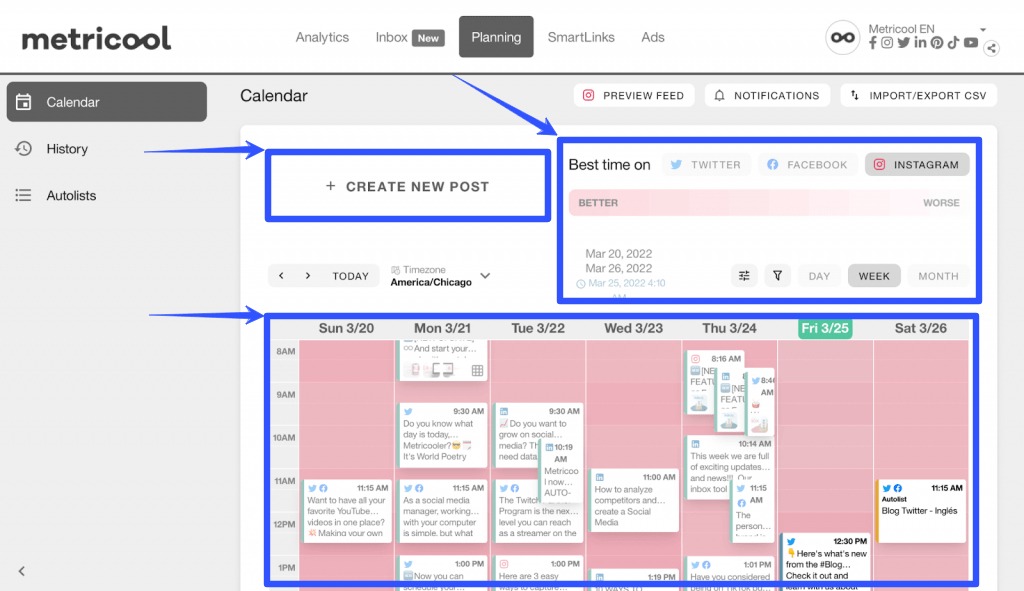The image size is (1024, 591).
Task: Open the Analytics tab
Action: pyautogui.click(x=322, y=37)
